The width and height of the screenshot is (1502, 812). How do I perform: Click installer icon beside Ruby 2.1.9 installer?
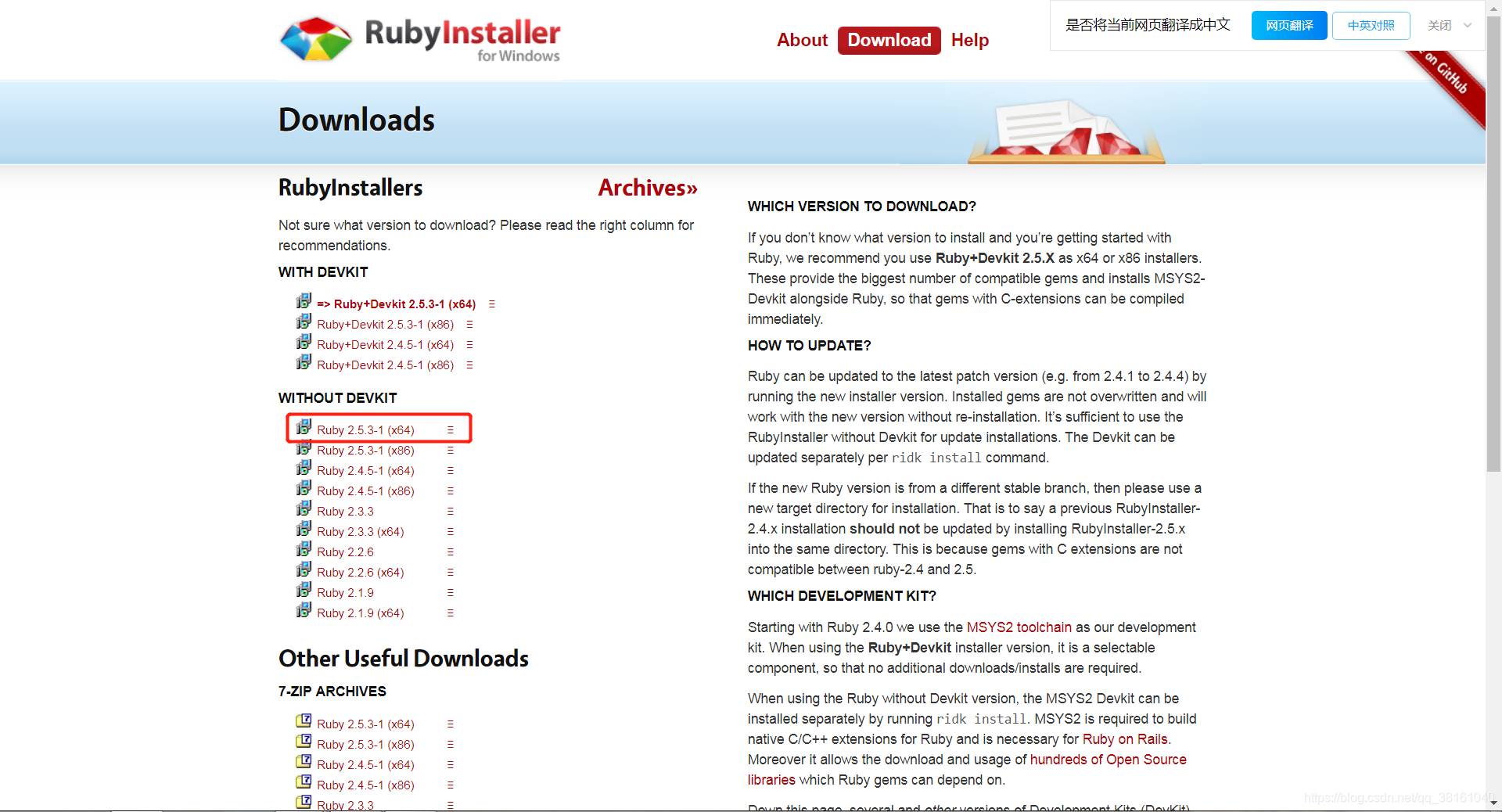coord(304,590)
